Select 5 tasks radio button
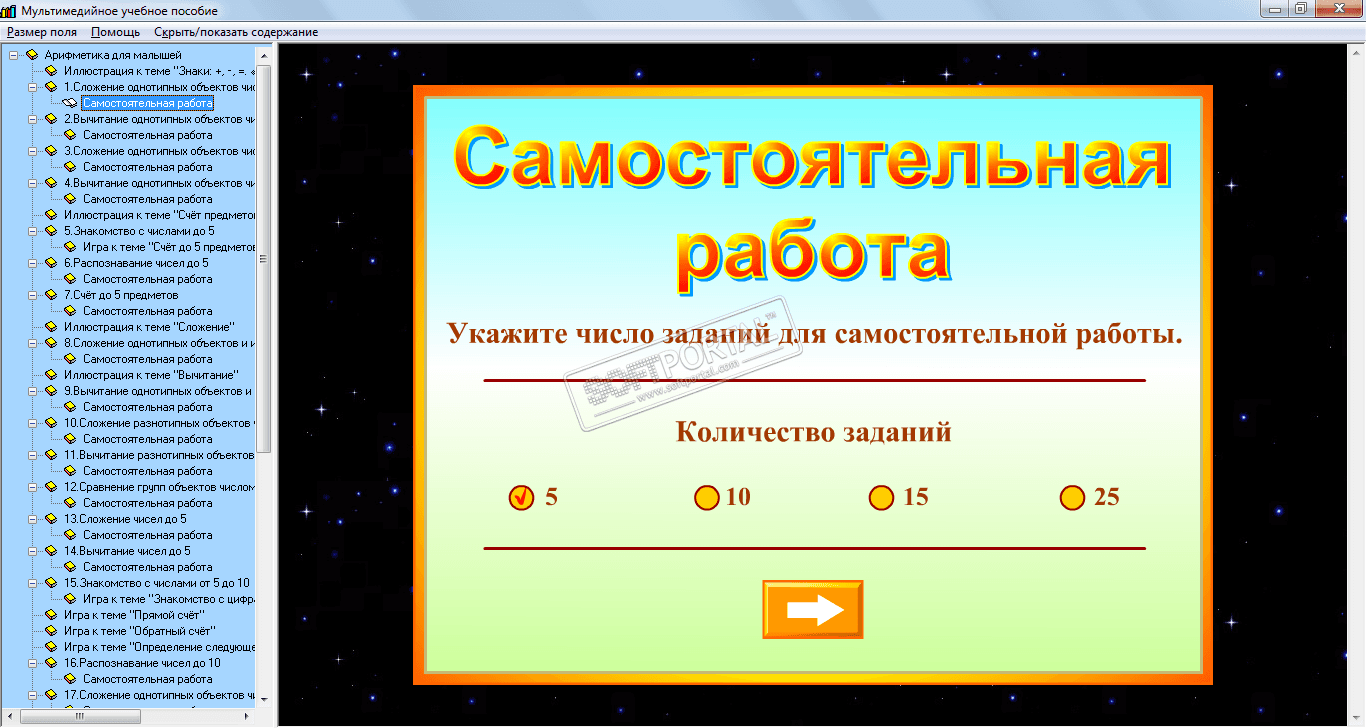Image resolution: width=1366 pixels, height=728 pixels. 522,497
